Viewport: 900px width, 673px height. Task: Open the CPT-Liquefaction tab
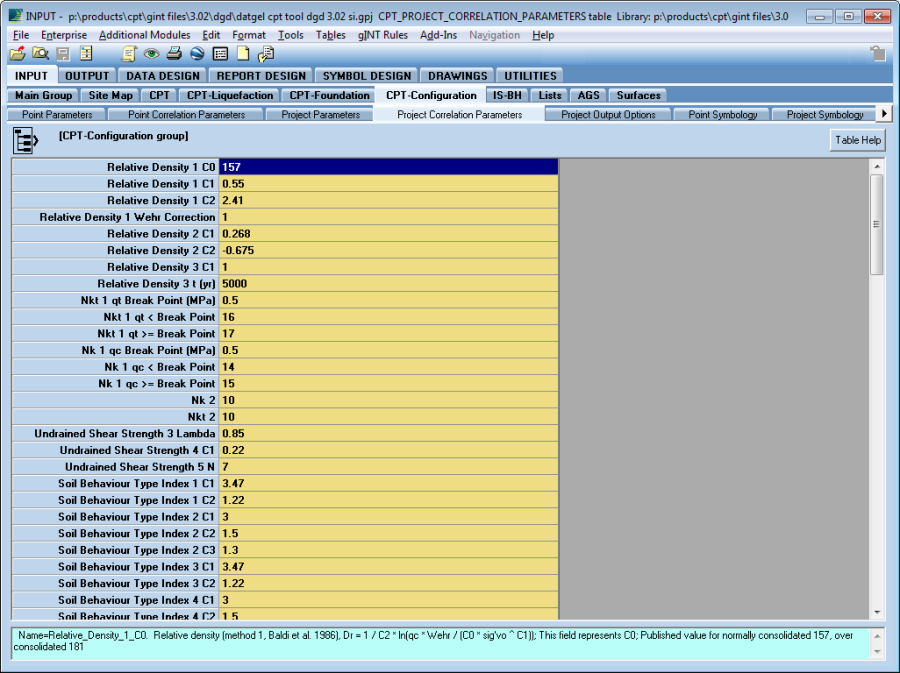[229, 95]
